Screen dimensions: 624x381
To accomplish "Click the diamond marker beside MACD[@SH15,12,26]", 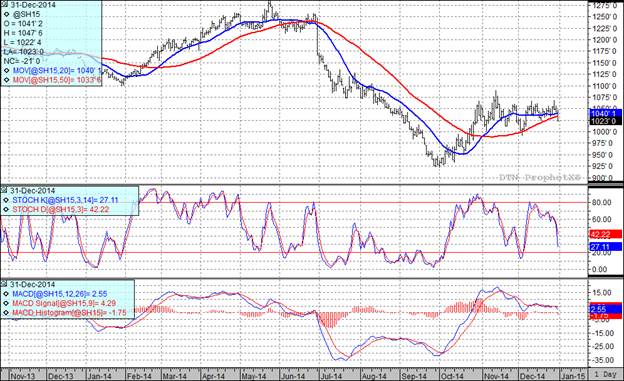I will tap(6, 294).
